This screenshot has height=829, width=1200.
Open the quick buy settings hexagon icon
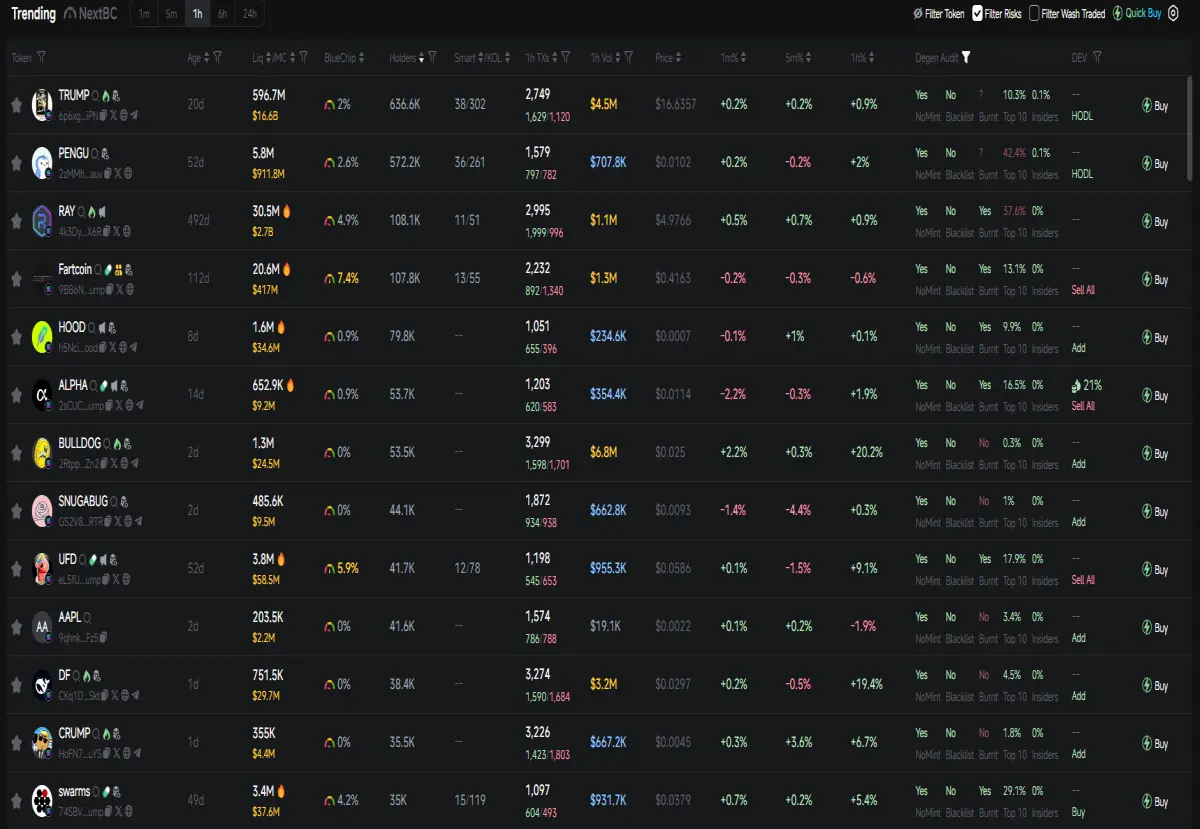click(1173, 14)
